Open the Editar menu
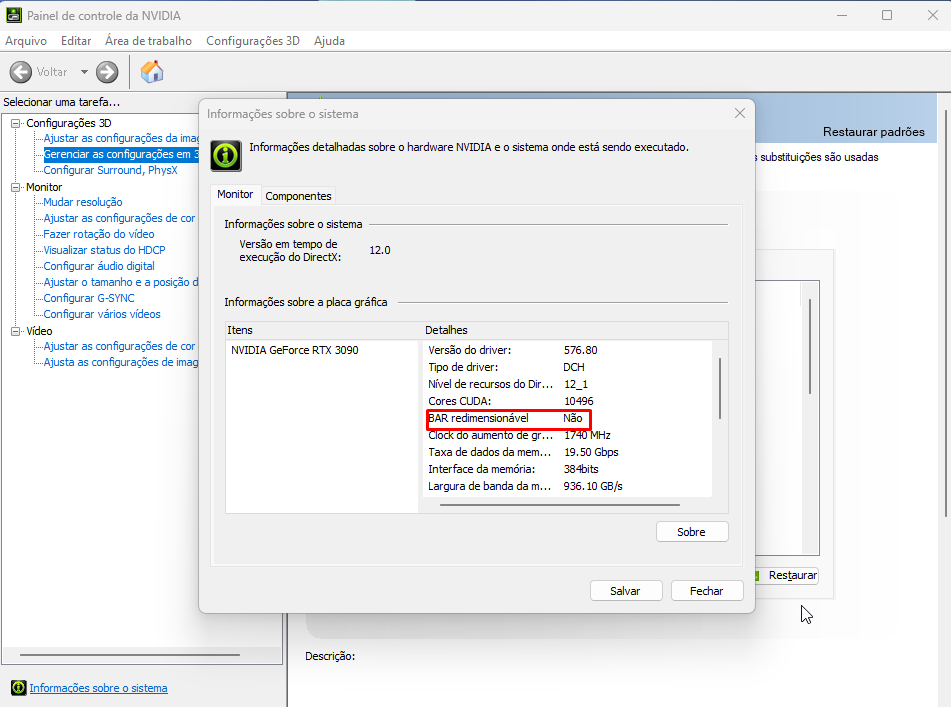The height and width of the screenshot is (707, 951). tap(76, 41)
